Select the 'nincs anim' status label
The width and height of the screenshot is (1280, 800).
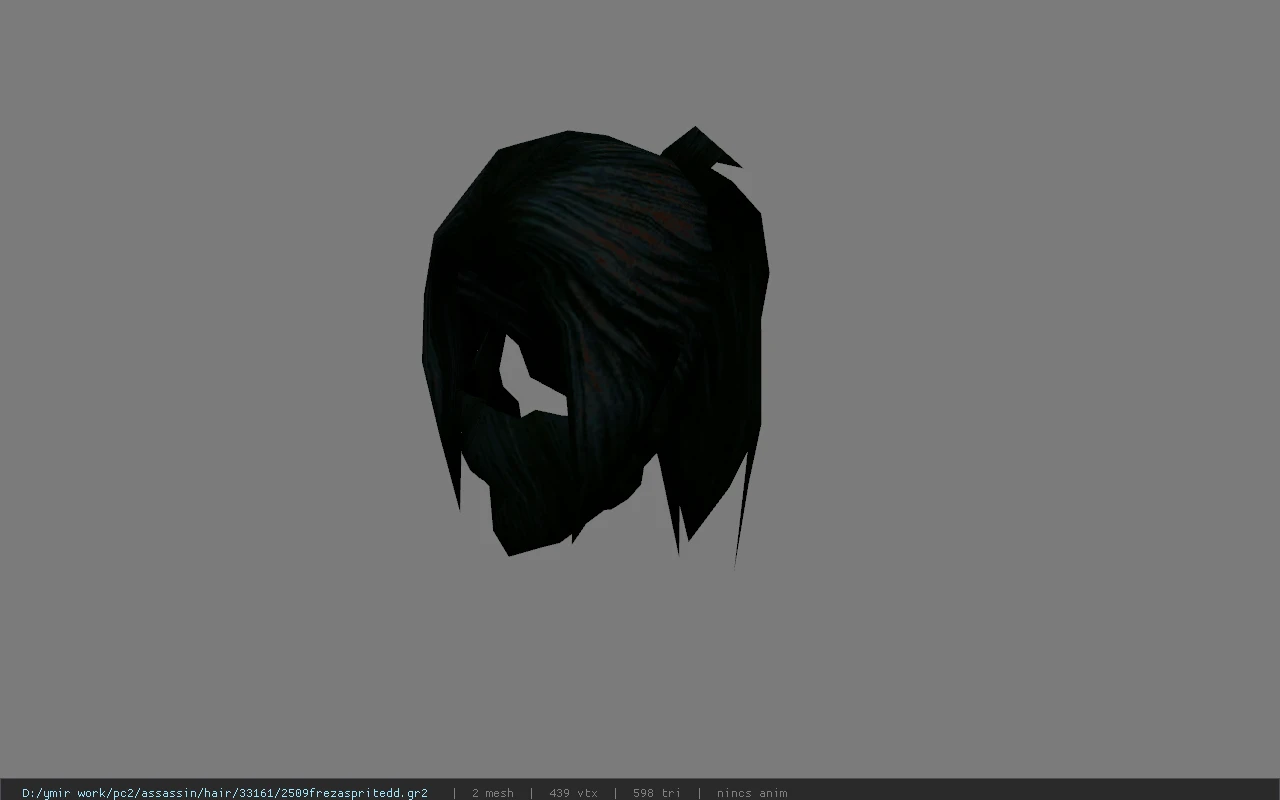pyautogui.click(x=752, y=792)
